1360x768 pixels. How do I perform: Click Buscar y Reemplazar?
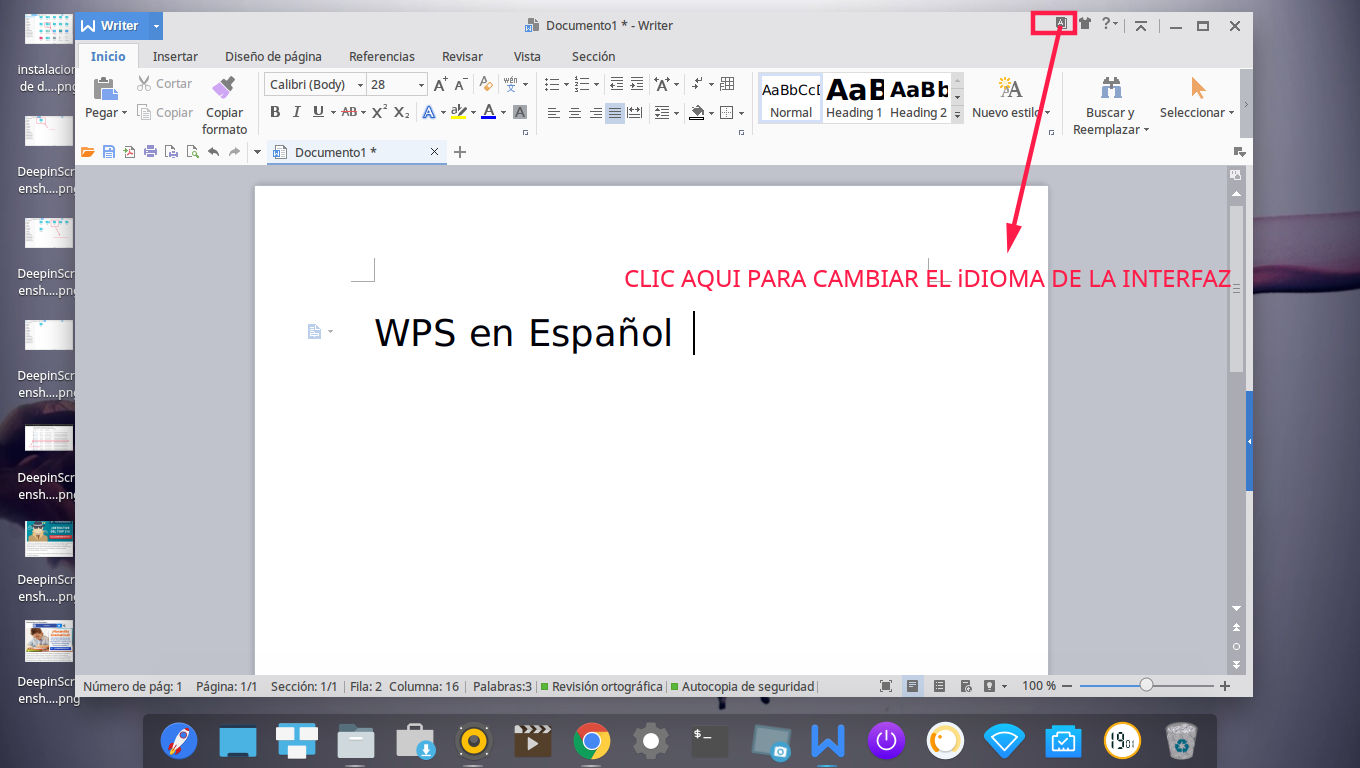(1109, 104)
